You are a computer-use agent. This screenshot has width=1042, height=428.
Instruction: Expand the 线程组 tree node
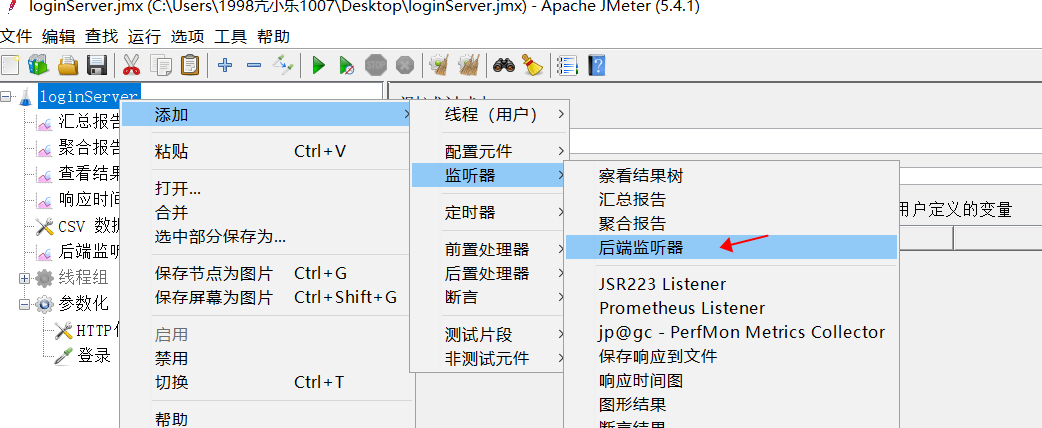click(x=25, y=278)
